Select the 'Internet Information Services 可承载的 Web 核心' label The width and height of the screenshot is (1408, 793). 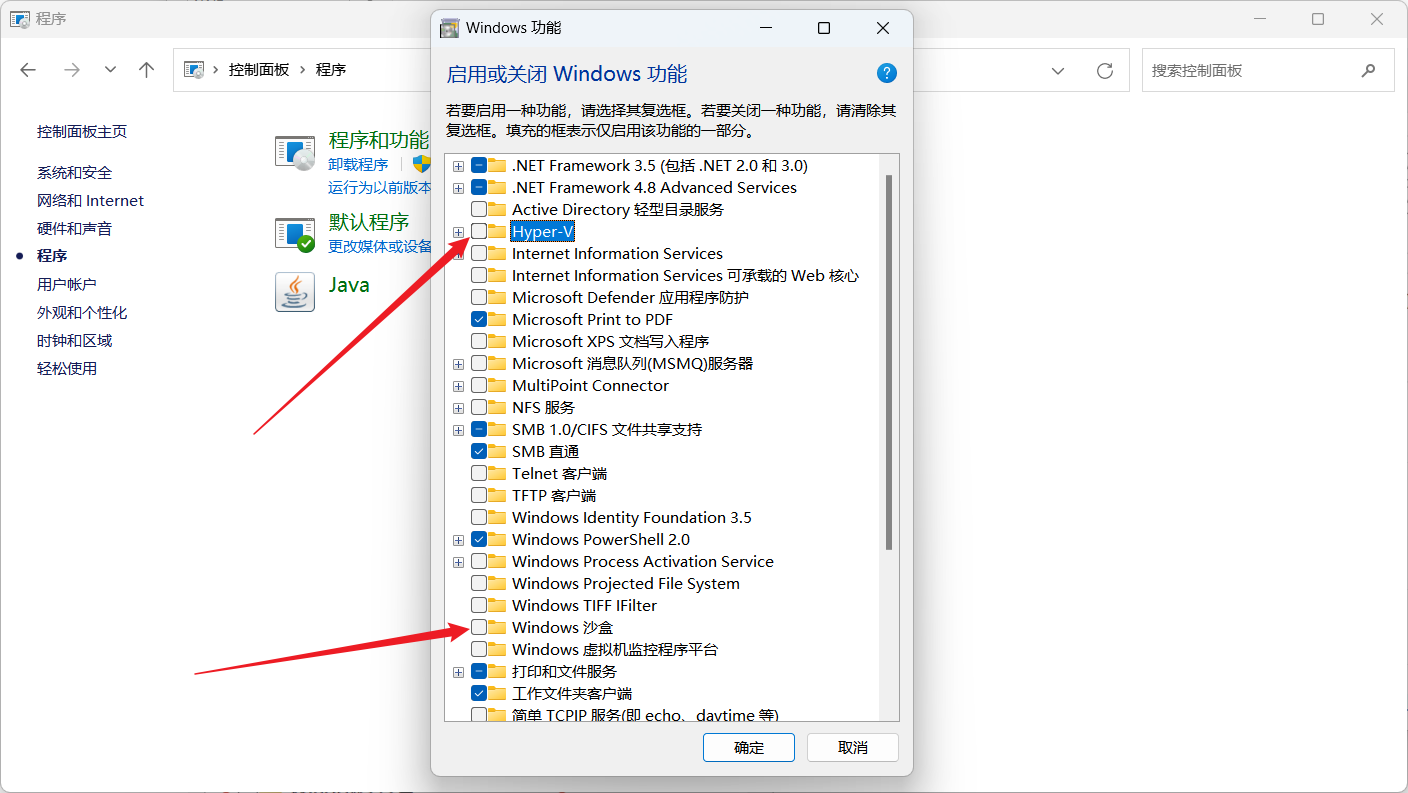click(x=685, y=275)
